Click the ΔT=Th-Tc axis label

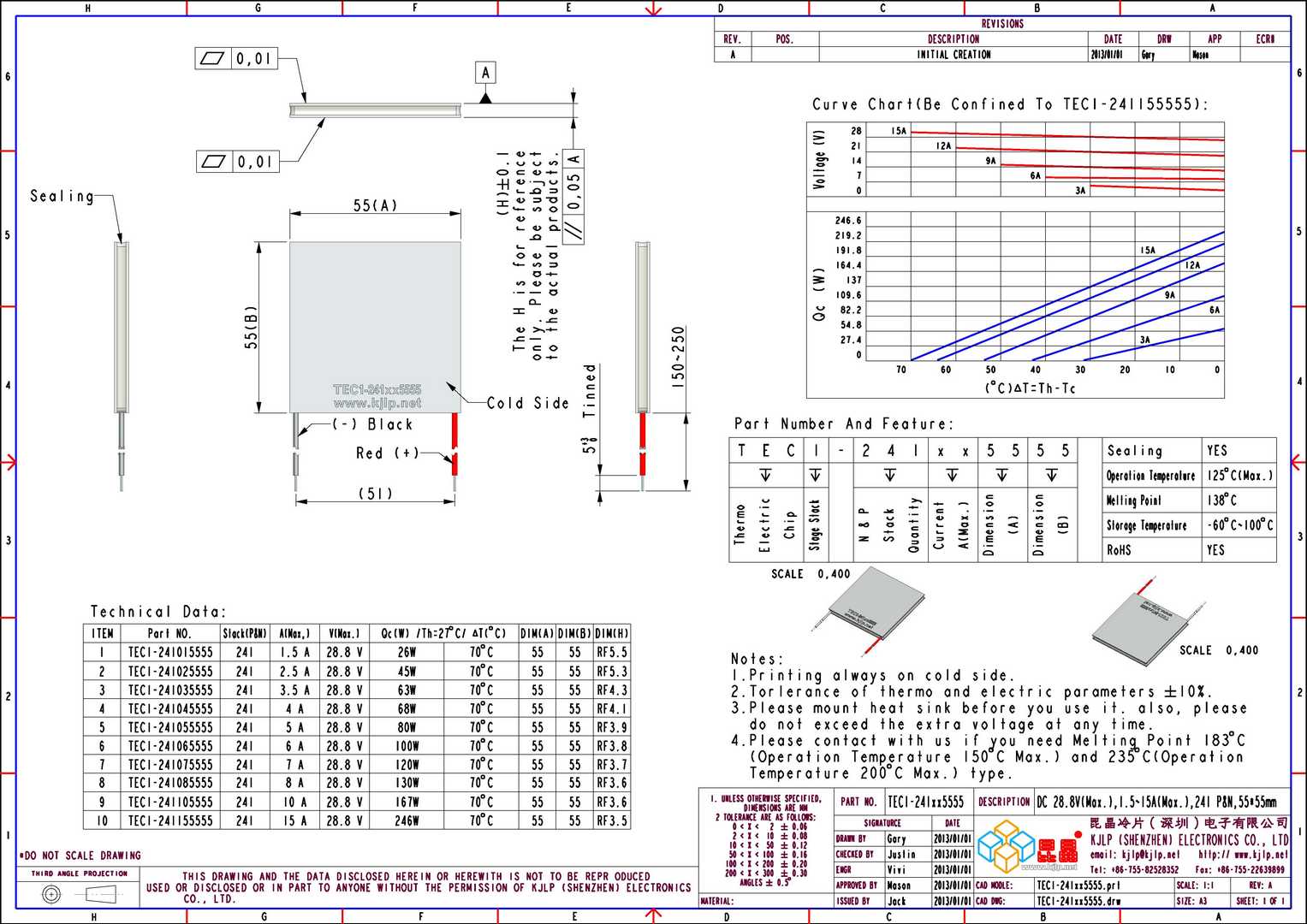point(1030,388)
